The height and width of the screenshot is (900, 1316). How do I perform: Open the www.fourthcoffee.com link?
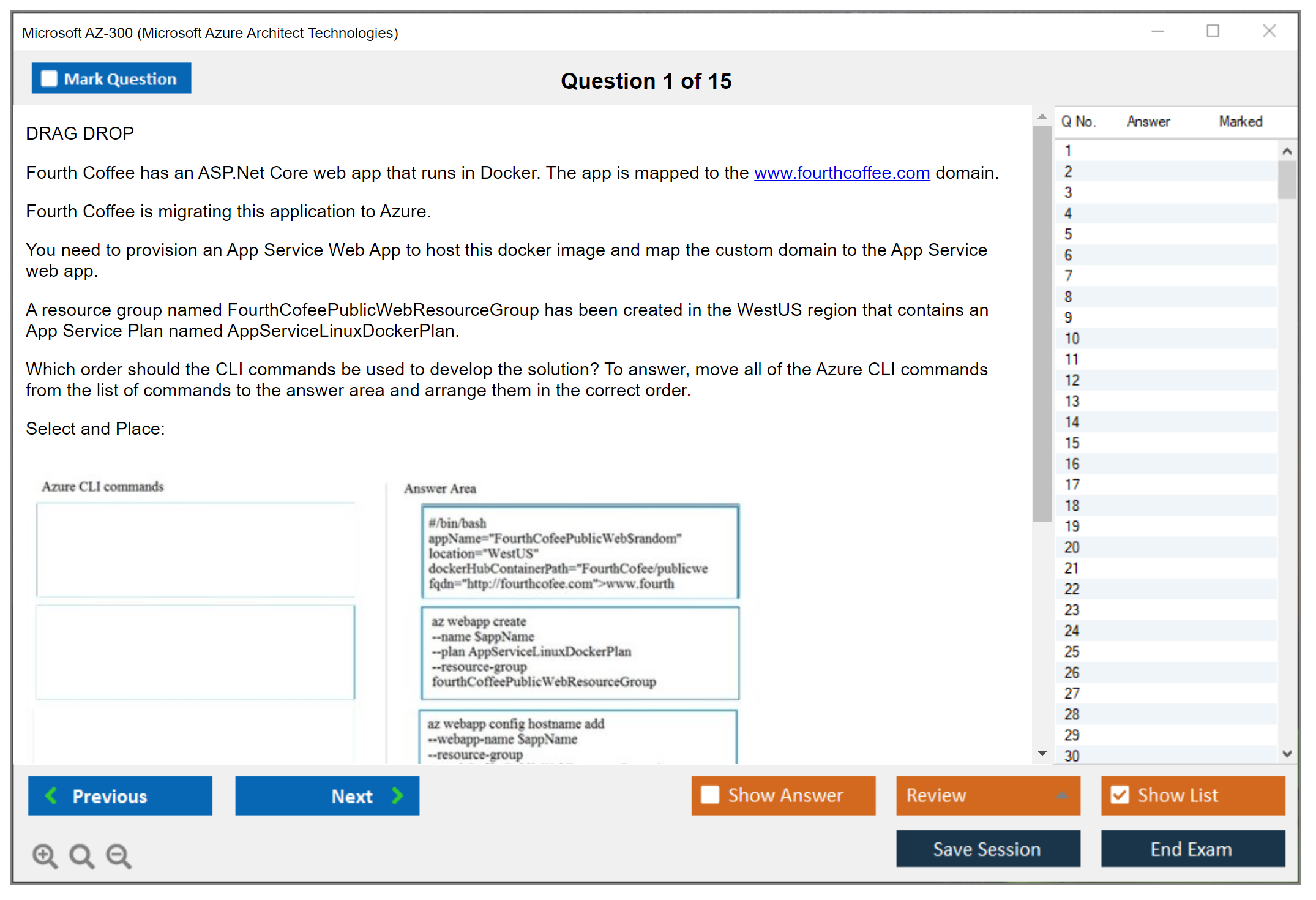coord(842,173)
